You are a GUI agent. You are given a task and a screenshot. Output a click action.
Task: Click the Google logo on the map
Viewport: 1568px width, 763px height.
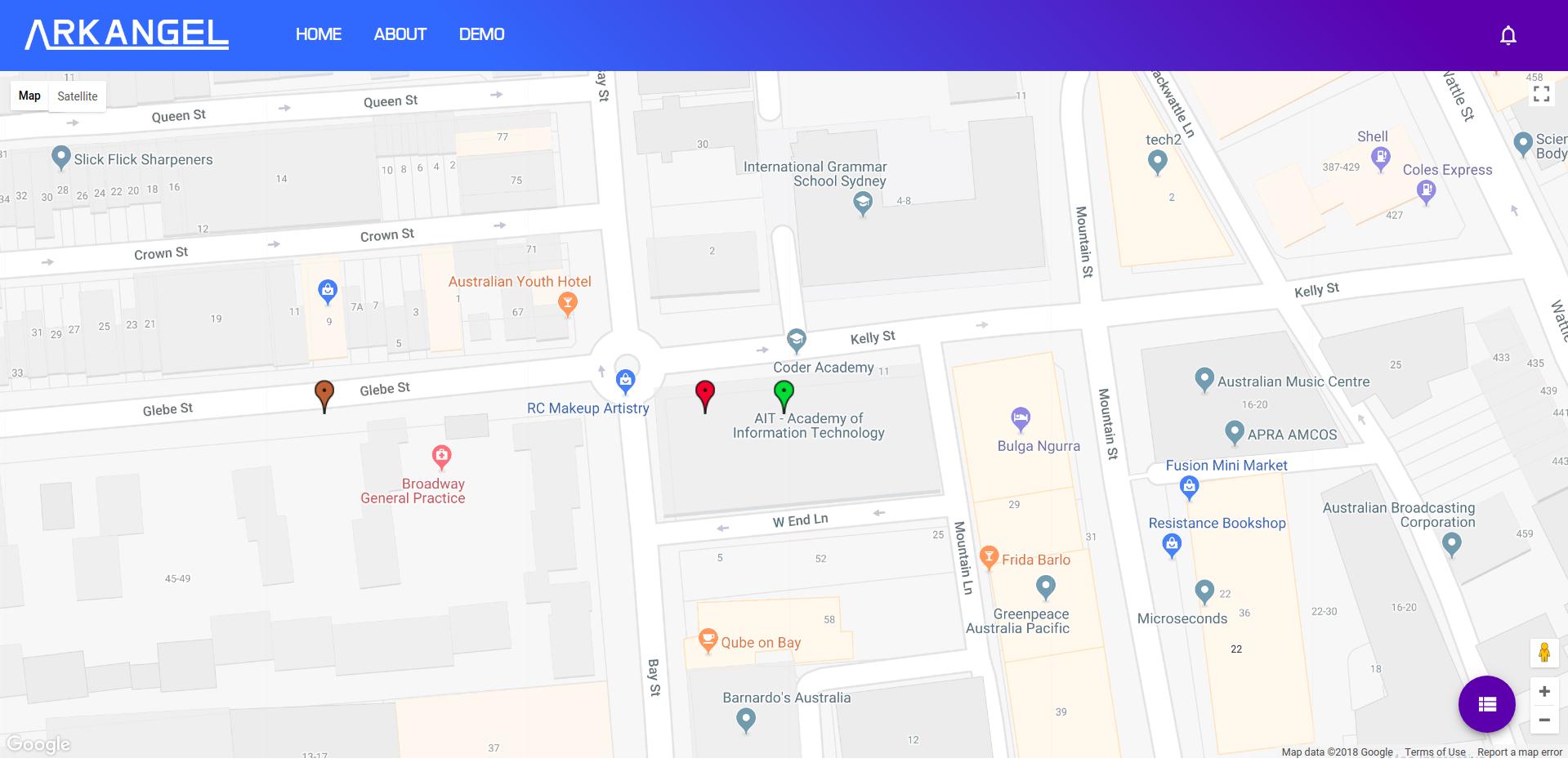(38, 744)
